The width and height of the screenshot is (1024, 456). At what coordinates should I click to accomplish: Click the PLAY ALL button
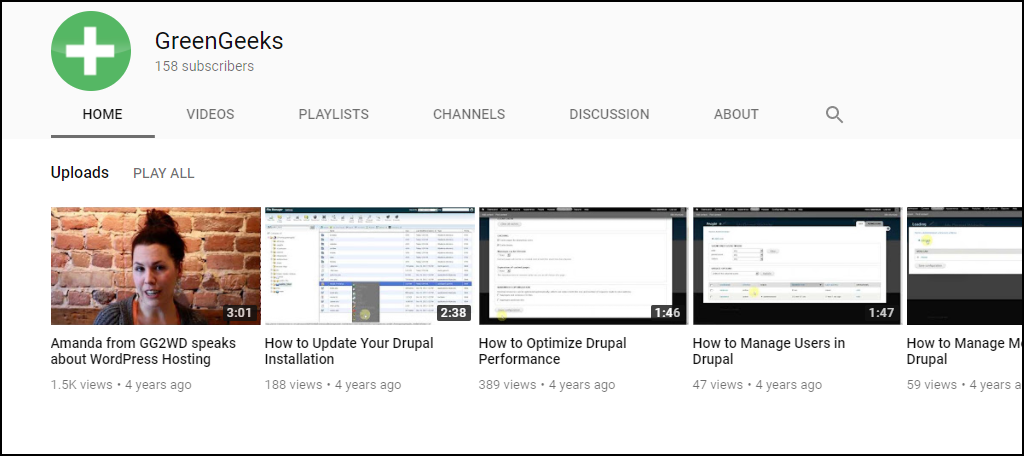(x=163, y=173)
